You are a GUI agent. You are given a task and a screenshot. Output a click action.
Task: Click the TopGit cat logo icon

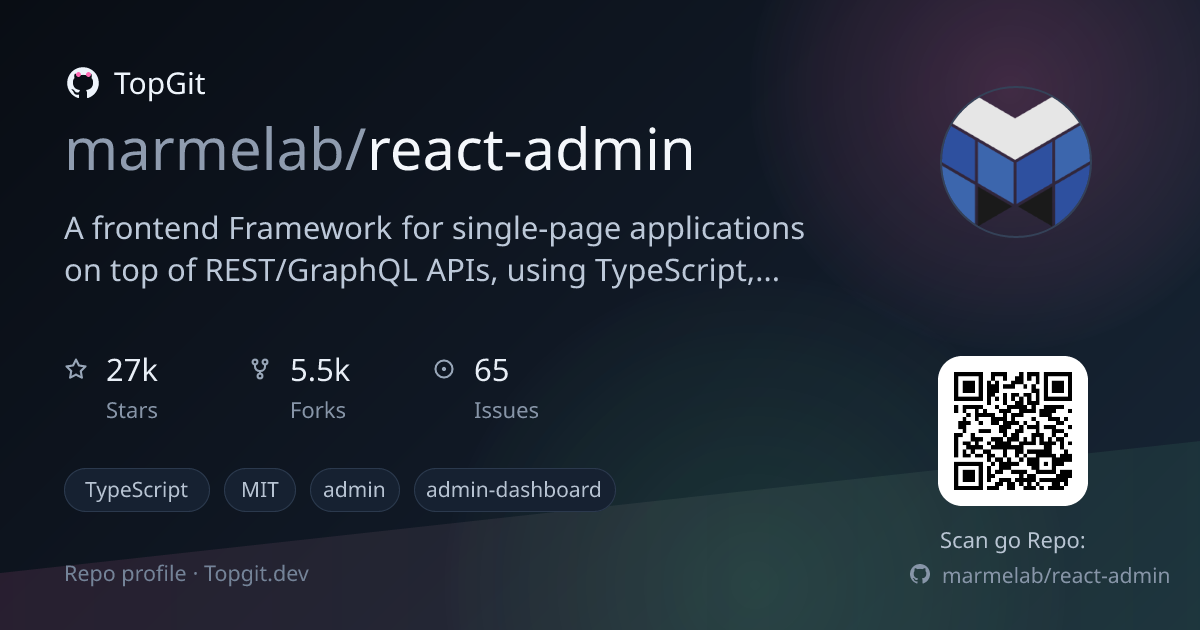point(82,83)
